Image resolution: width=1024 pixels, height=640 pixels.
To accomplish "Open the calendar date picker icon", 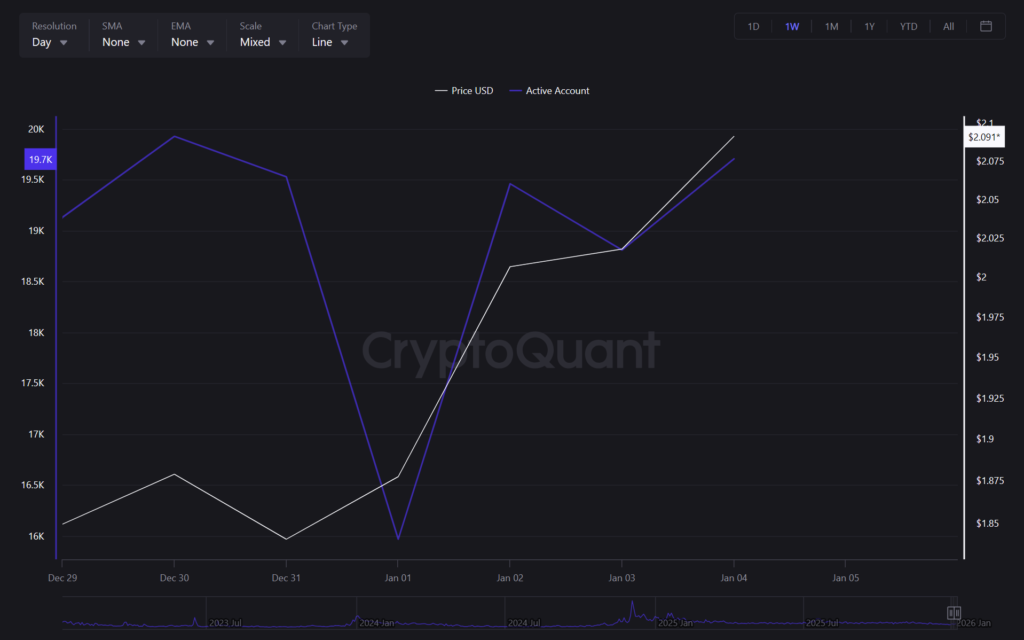I will [x=986, y=26].
